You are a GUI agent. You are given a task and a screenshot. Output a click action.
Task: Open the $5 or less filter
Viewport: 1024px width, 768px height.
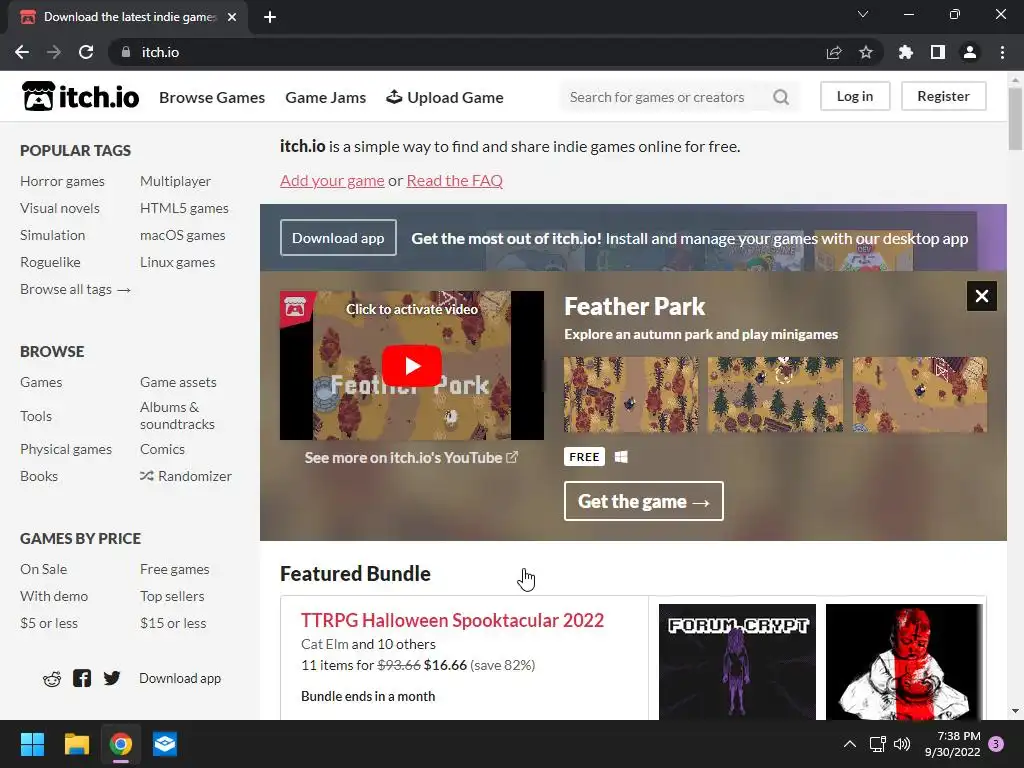pos(49,623)
